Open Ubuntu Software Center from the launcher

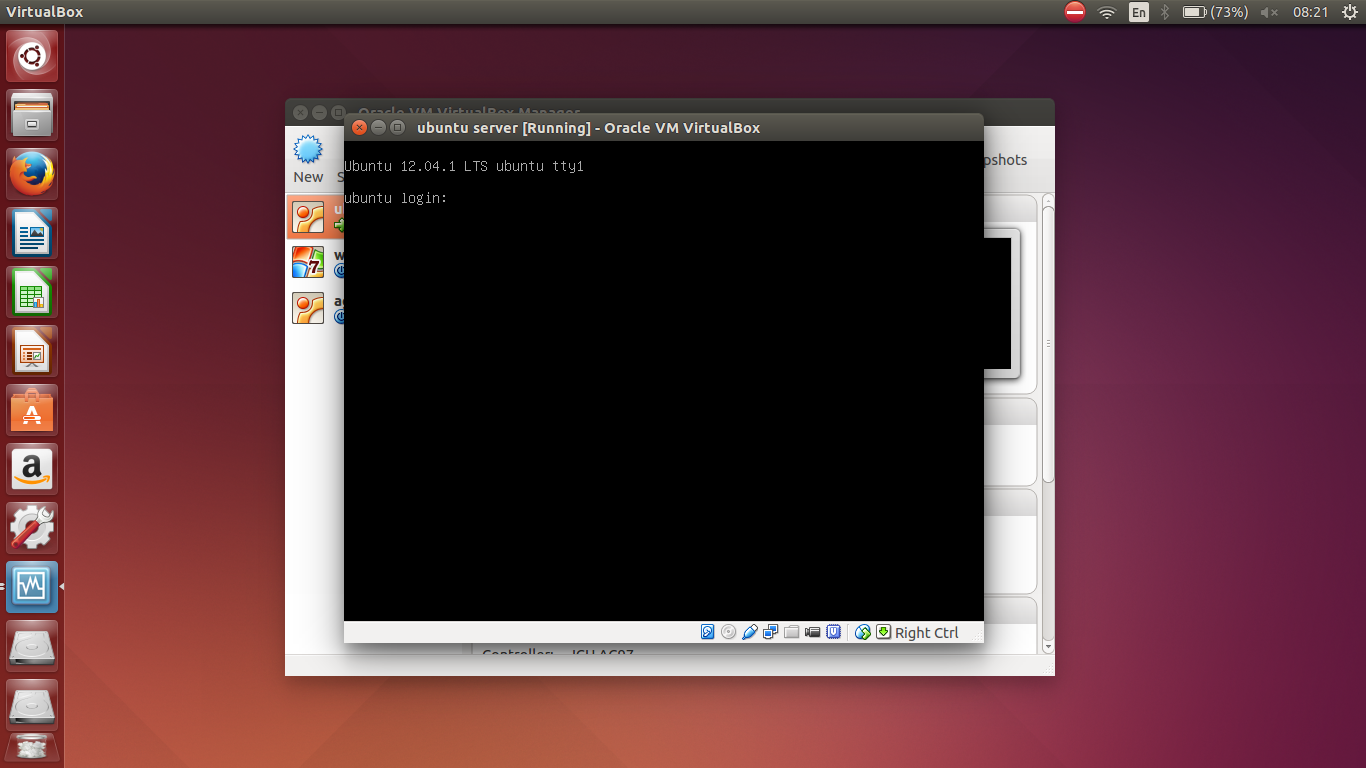[32, 410]
